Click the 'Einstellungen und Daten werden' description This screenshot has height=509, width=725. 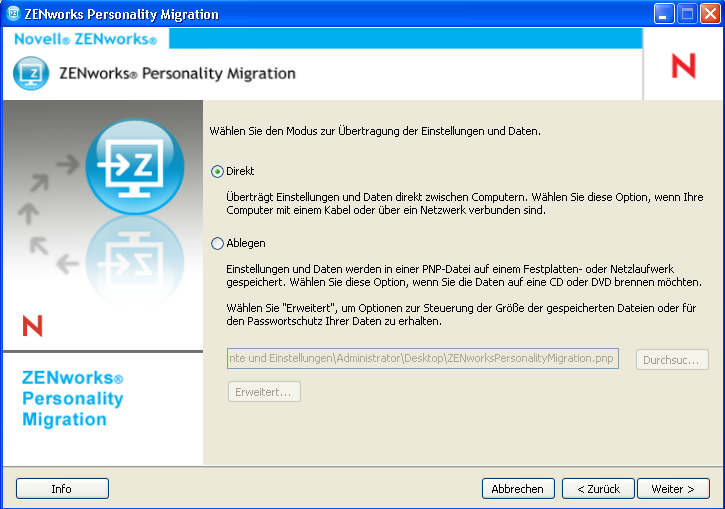[x=464, y=276]
